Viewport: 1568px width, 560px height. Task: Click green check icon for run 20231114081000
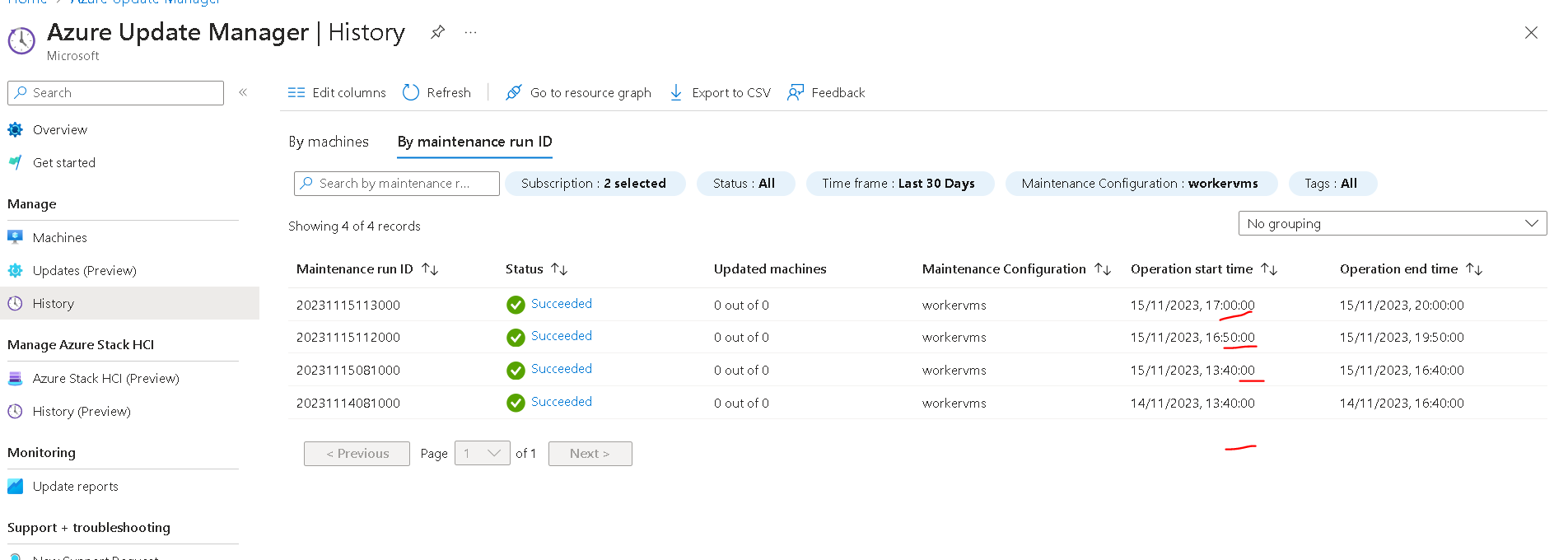click(x=516, y=403)
